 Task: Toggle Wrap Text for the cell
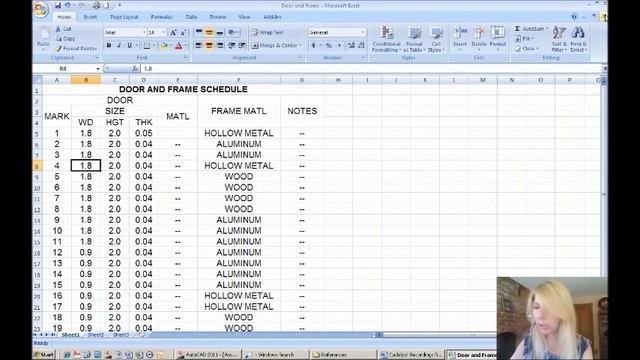tap(267, 32)
